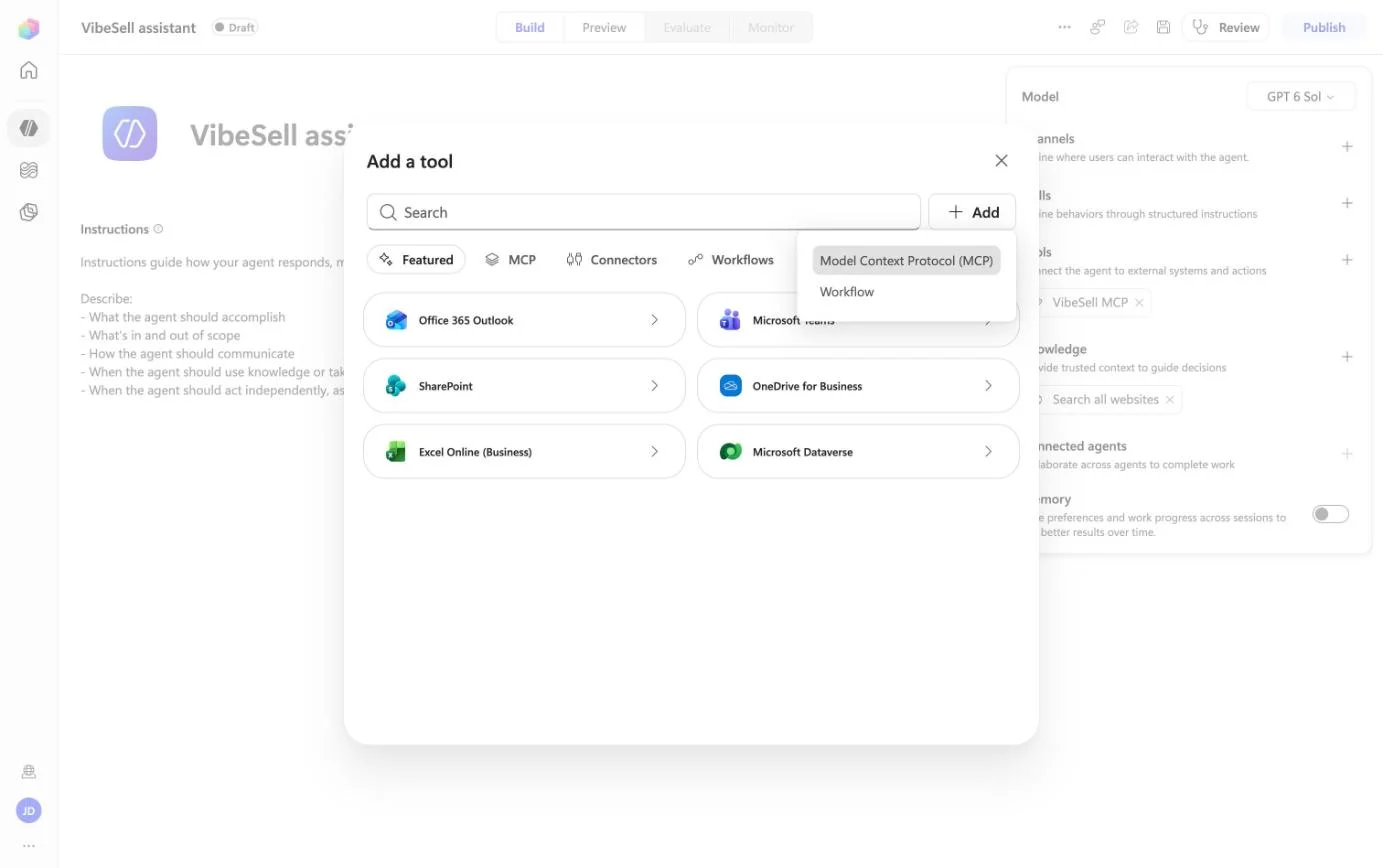The image size is (1383, 868).
Task: Expand the OneDrive for Business chevron
Action: tap(988, 386)
